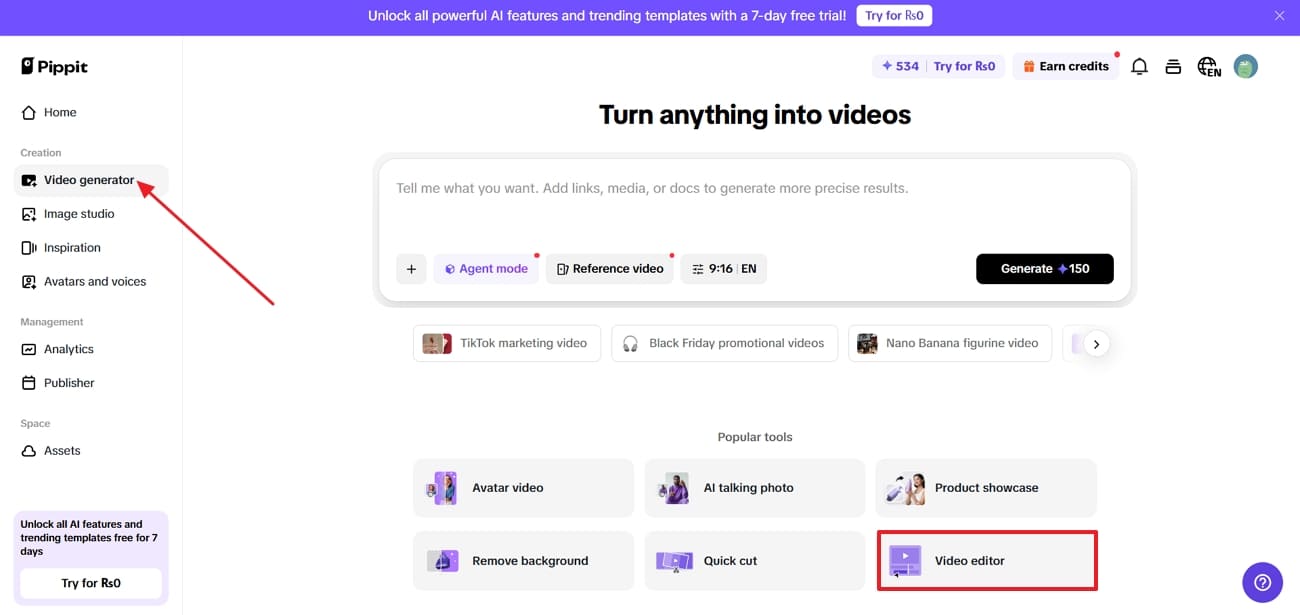This screenshot has width=1300, height=615.
Task: Click the Inspiration sidebar icon
Action: click(27, 247)
